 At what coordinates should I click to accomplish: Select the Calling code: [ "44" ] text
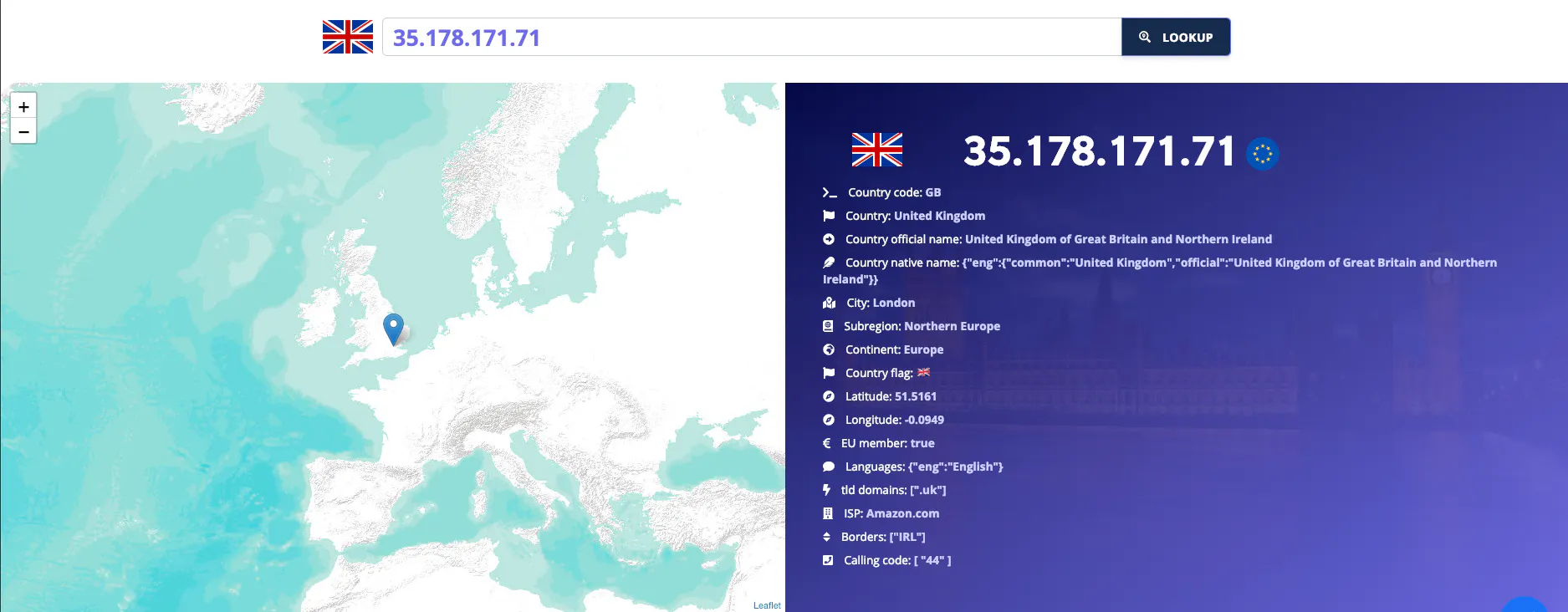(897, 560)
